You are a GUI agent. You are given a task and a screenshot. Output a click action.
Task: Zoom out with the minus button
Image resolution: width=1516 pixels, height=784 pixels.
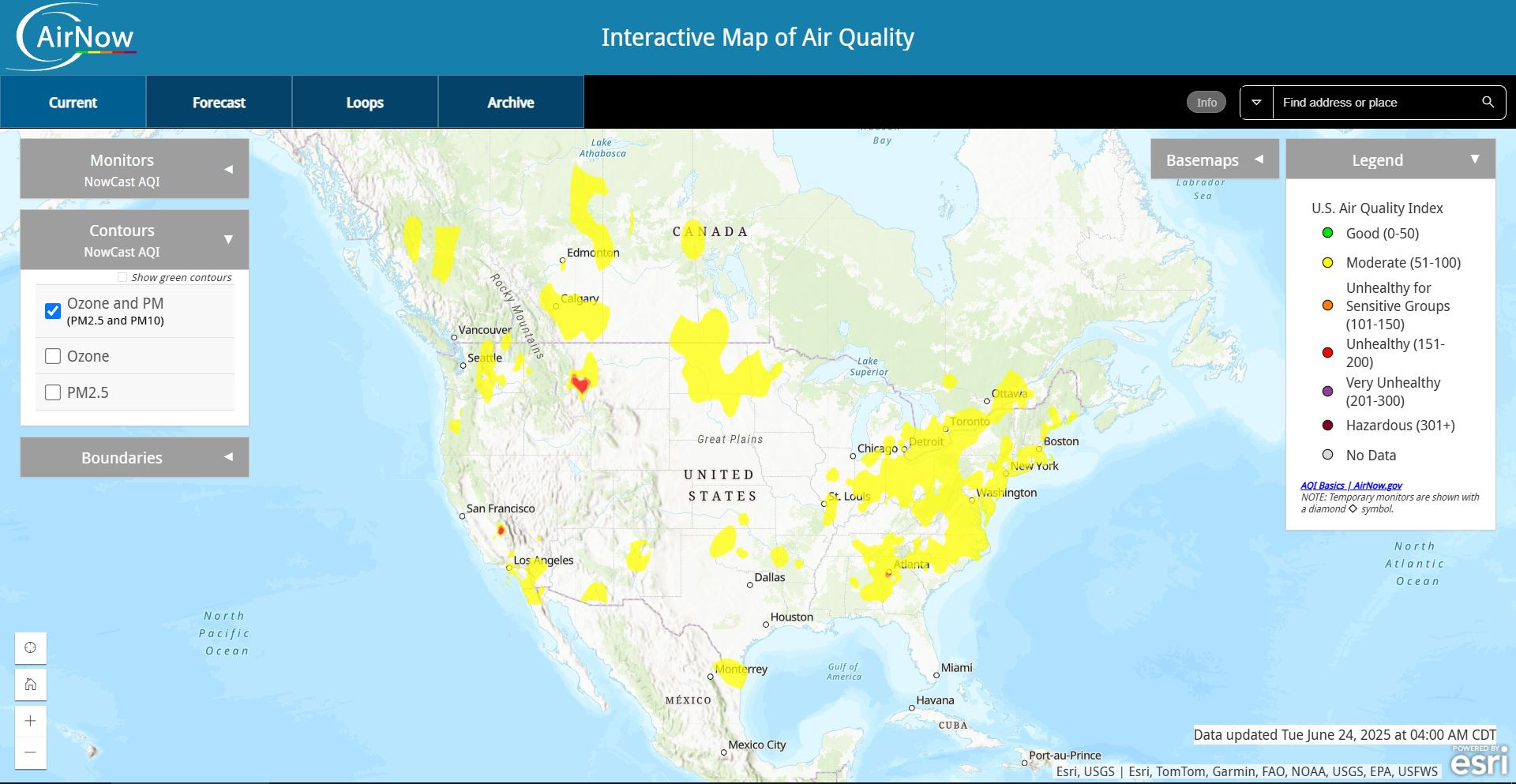[31, 752]
